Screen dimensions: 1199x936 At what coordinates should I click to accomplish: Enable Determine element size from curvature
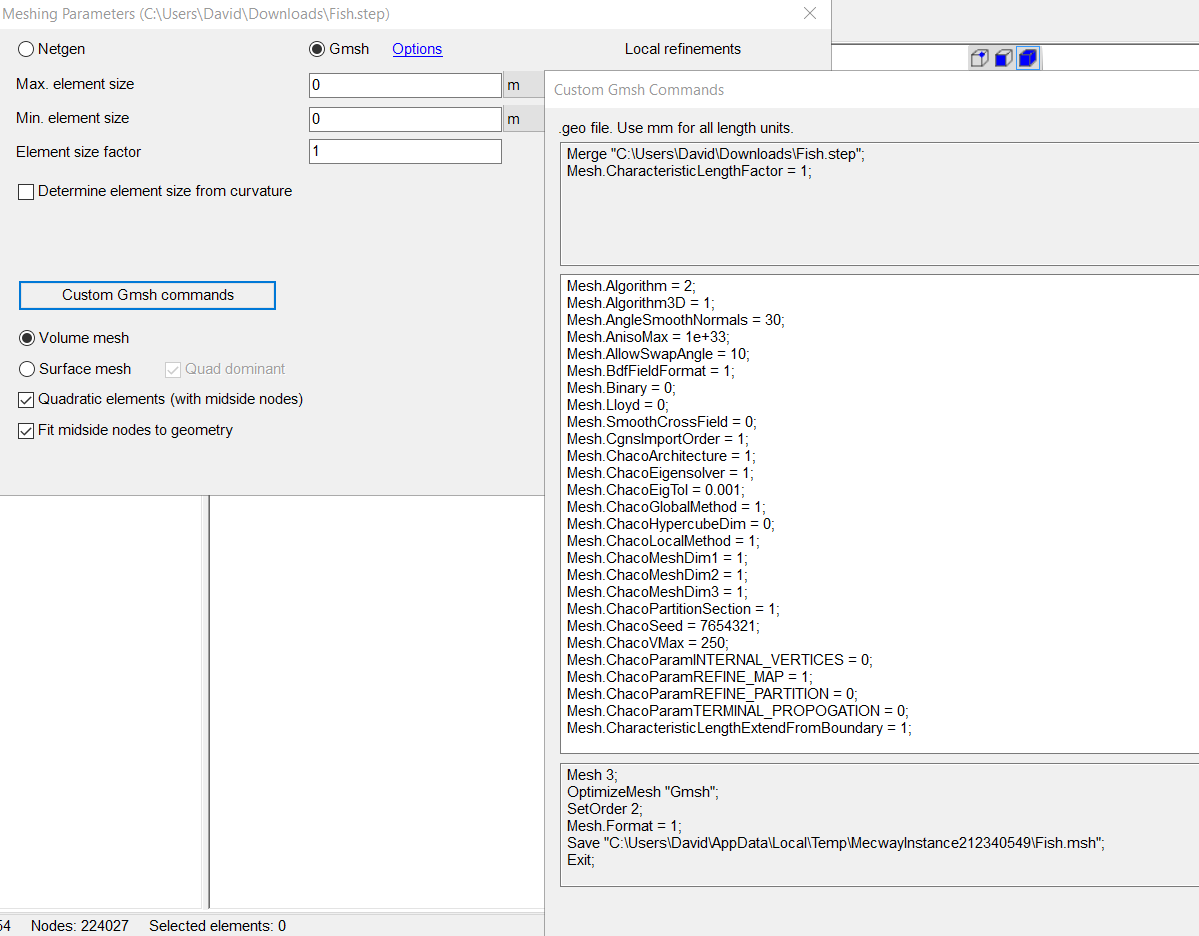click(155, 191)
